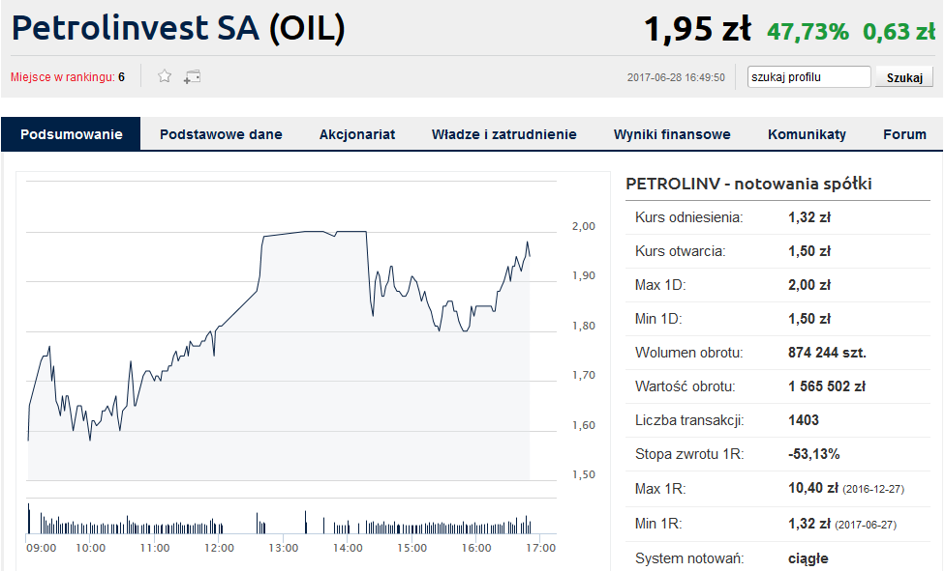Click the timestamp 2017-06-28 16:49:50
The width and height of the screenshot is (945, 571).
point(676,77)
